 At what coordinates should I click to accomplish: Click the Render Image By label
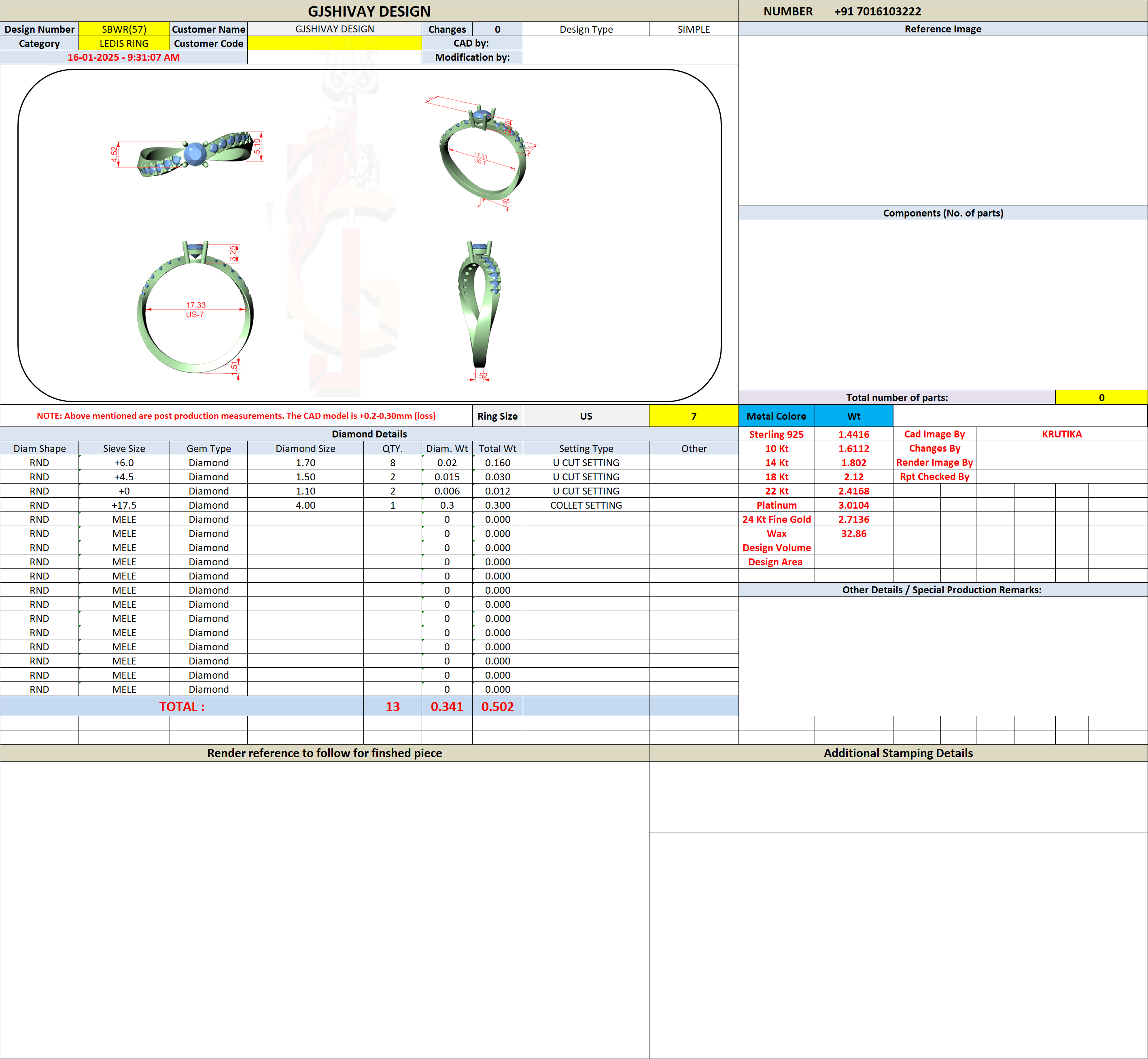click(x=934, y=463)
